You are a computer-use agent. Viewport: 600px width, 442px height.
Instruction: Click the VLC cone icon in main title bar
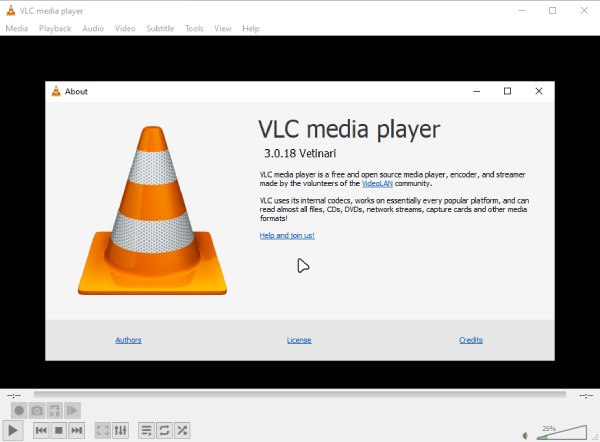(11, 11)
